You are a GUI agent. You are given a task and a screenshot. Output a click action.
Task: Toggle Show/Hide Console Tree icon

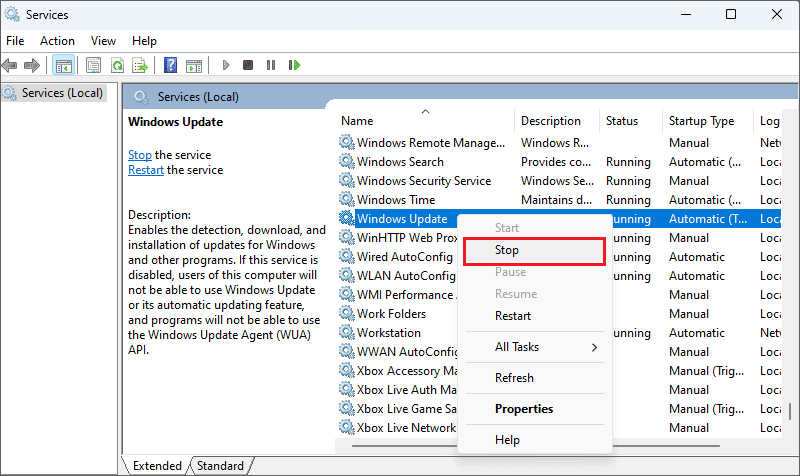(x=64, y=65)
